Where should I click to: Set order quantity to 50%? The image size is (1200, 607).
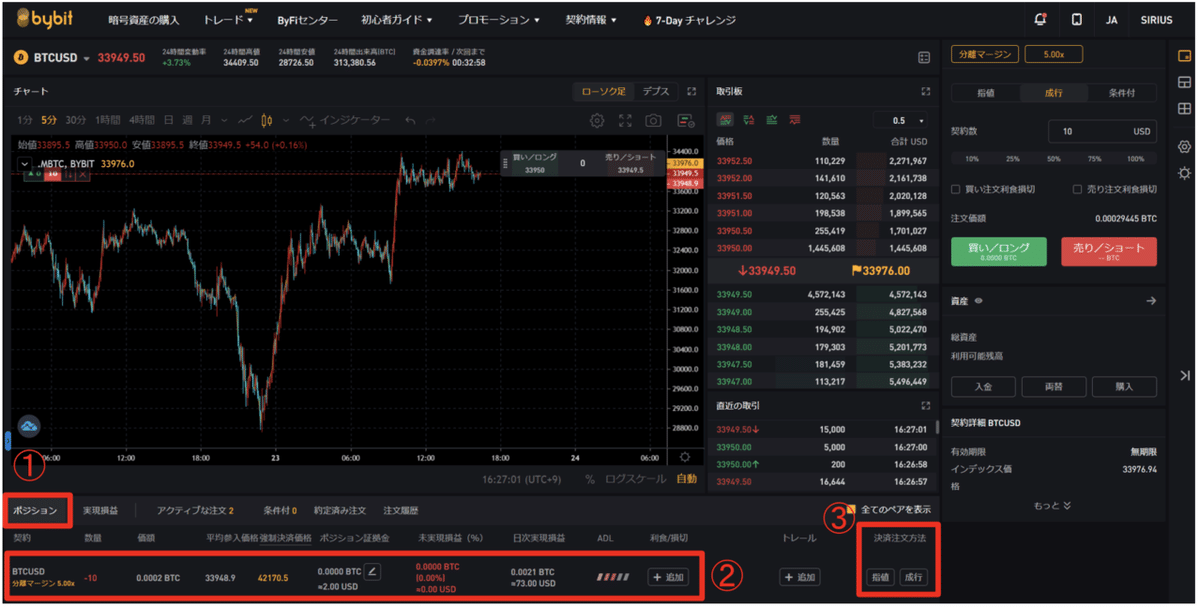1053,159
